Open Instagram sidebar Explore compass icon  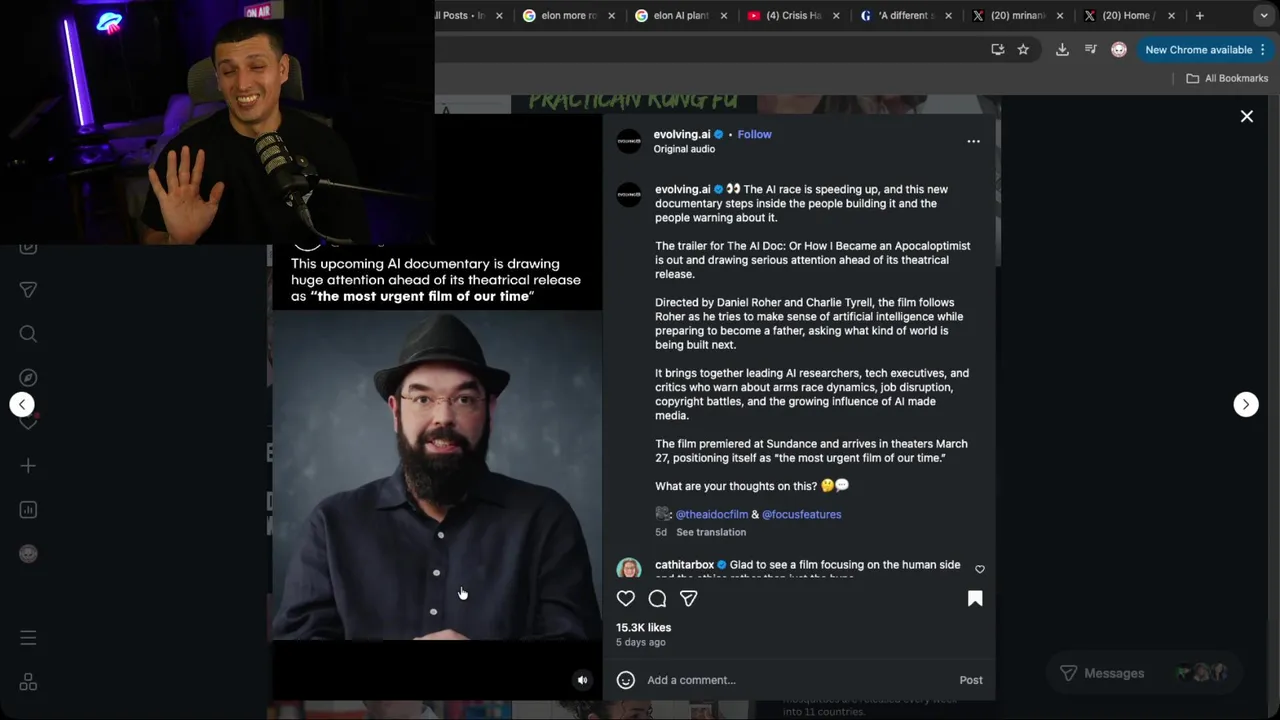tap(28, 378)
